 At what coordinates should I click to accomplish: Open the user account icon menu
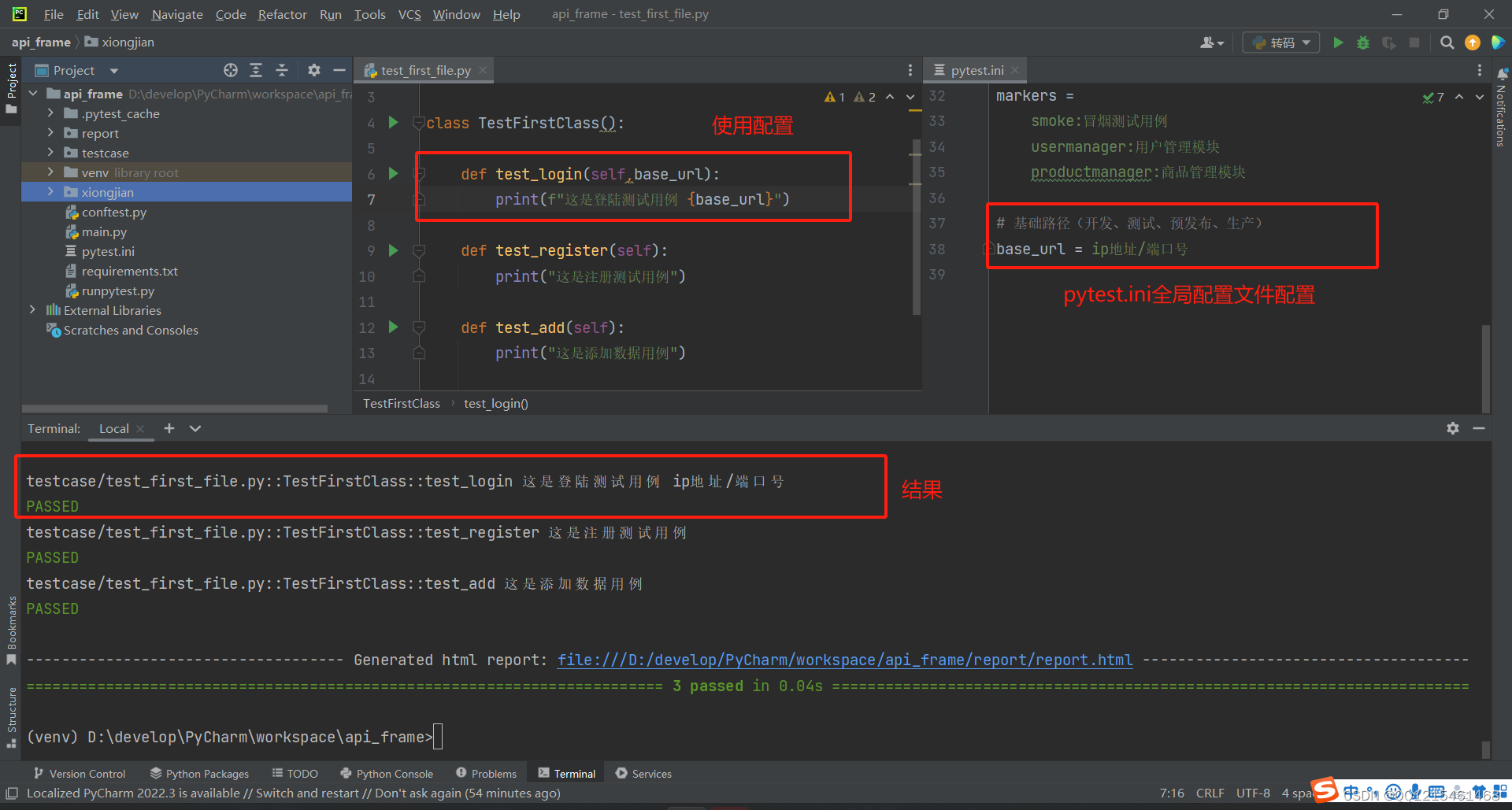click(1211, 43)
